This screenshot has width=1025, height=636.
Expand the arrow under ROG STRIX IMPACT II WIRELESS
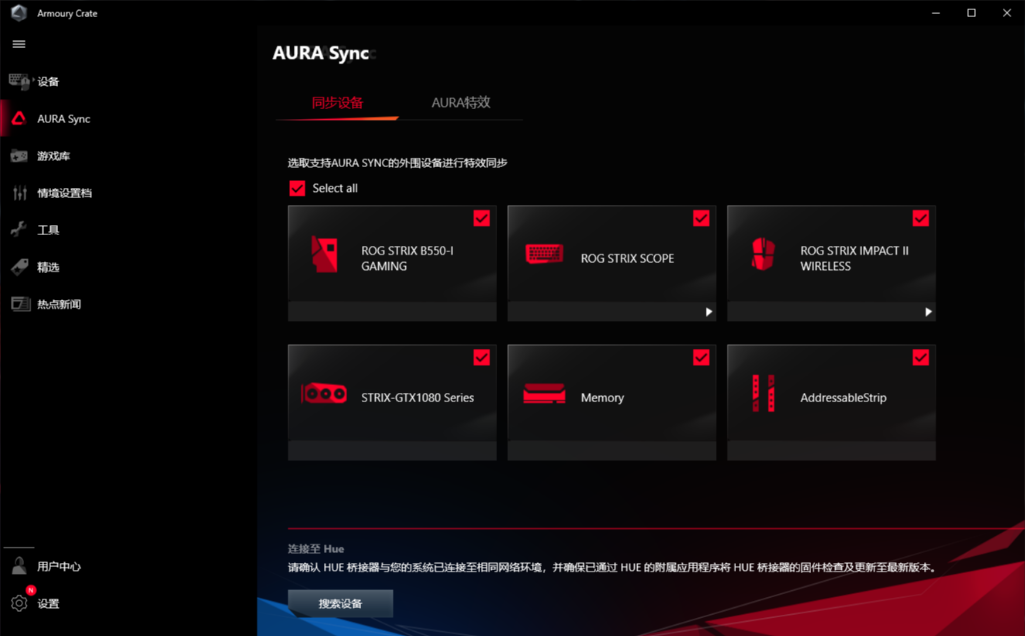click(x=928, y=312)
